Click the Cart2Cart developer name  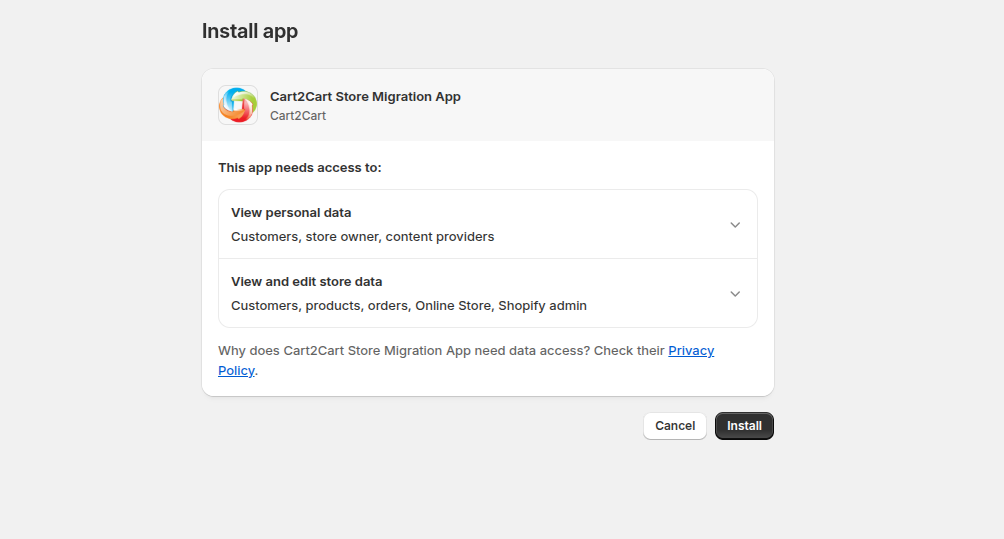point(298,116)
